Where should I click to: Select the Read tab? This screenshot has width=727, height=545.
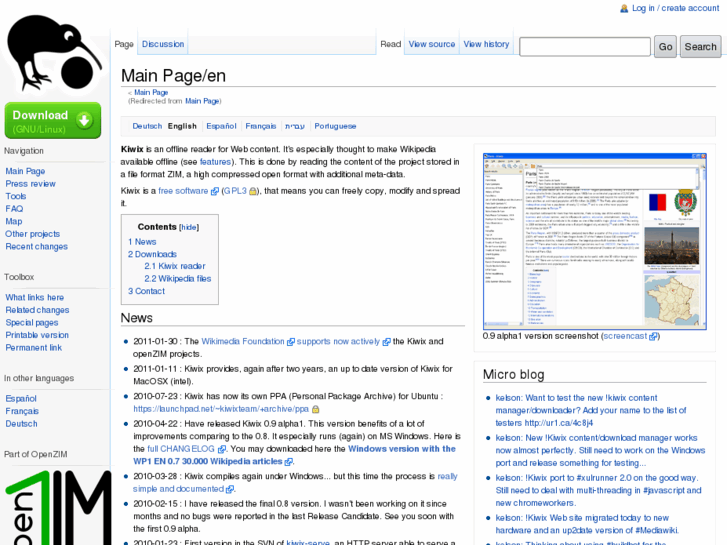390,44
